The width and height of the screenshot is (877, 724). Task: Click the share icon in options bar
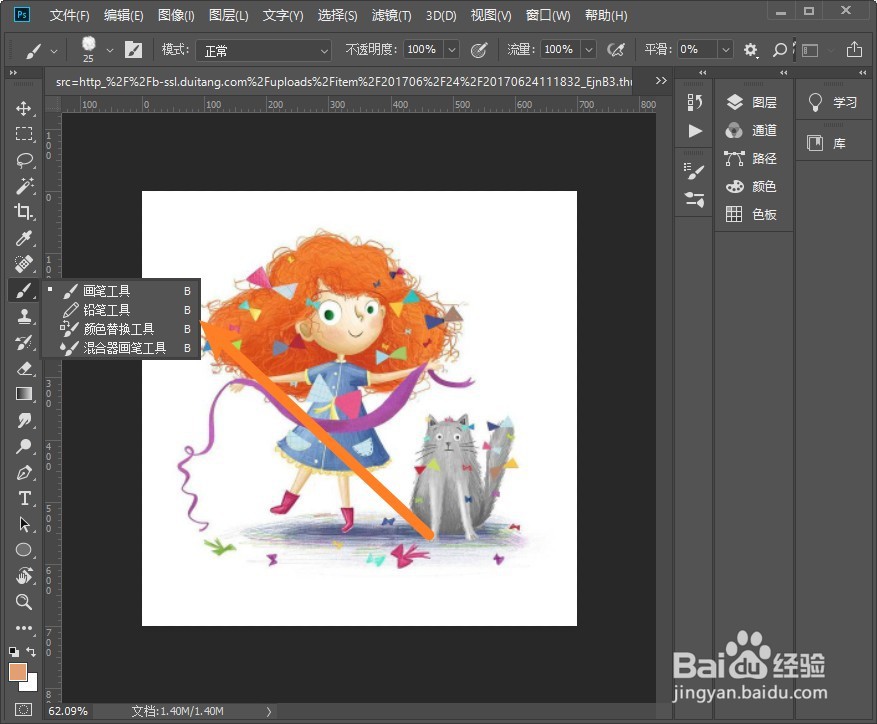(854, 49)
